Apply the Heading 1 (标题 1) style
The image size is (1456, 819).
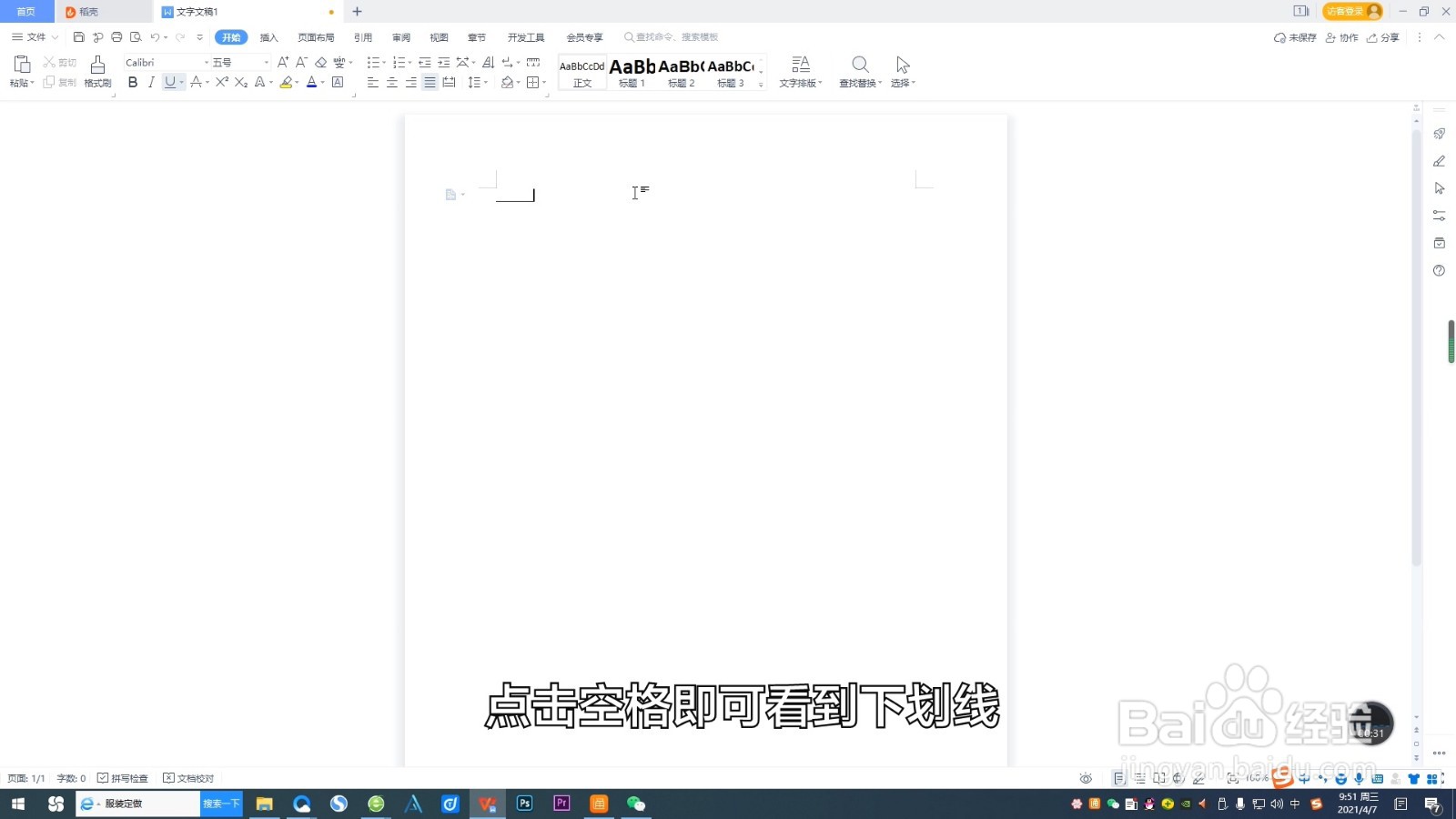pyautogui.click(x=632, y=72)
